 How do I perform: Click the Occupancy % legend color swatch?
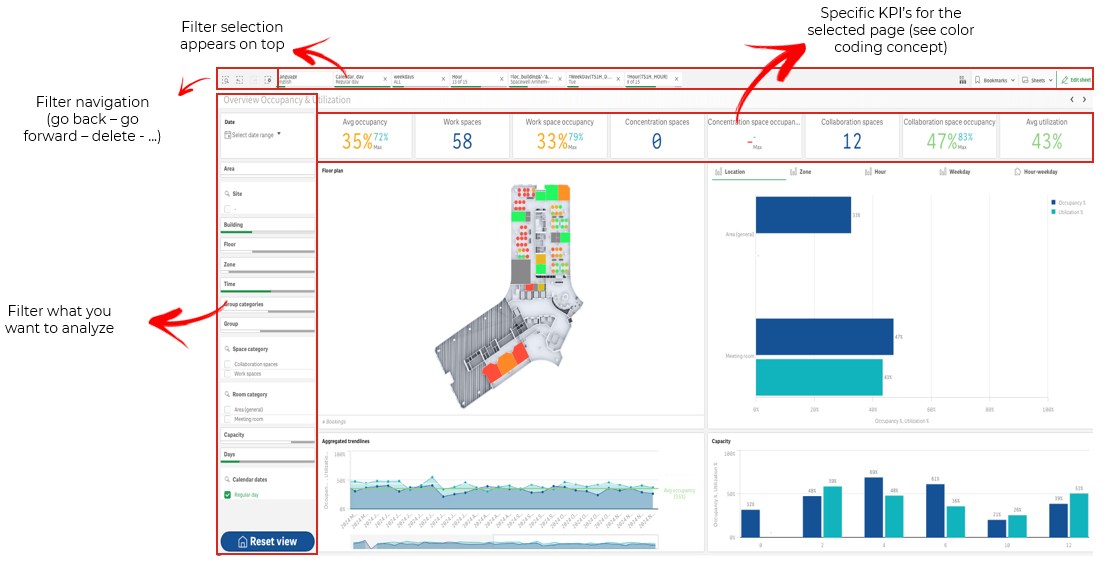1054,202
